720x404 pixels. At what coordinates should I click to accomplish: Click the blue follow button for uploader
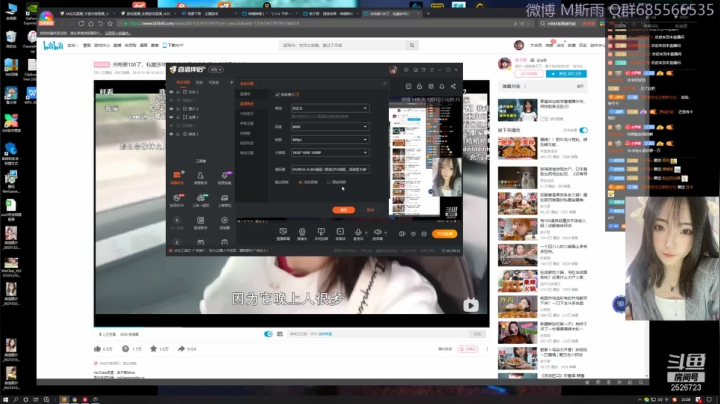[566, 73]
